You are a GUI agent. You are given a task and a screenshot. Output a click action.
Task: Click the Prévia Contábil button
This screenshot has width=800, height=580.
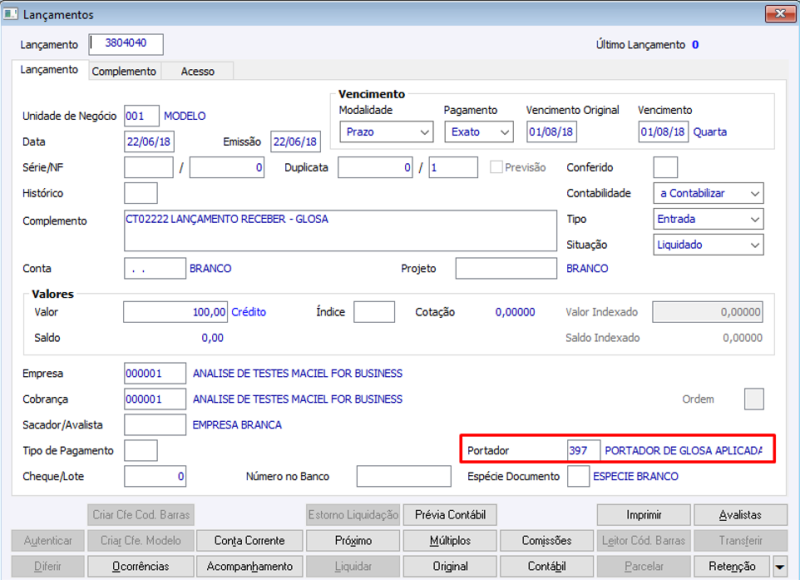coord(450,515)
